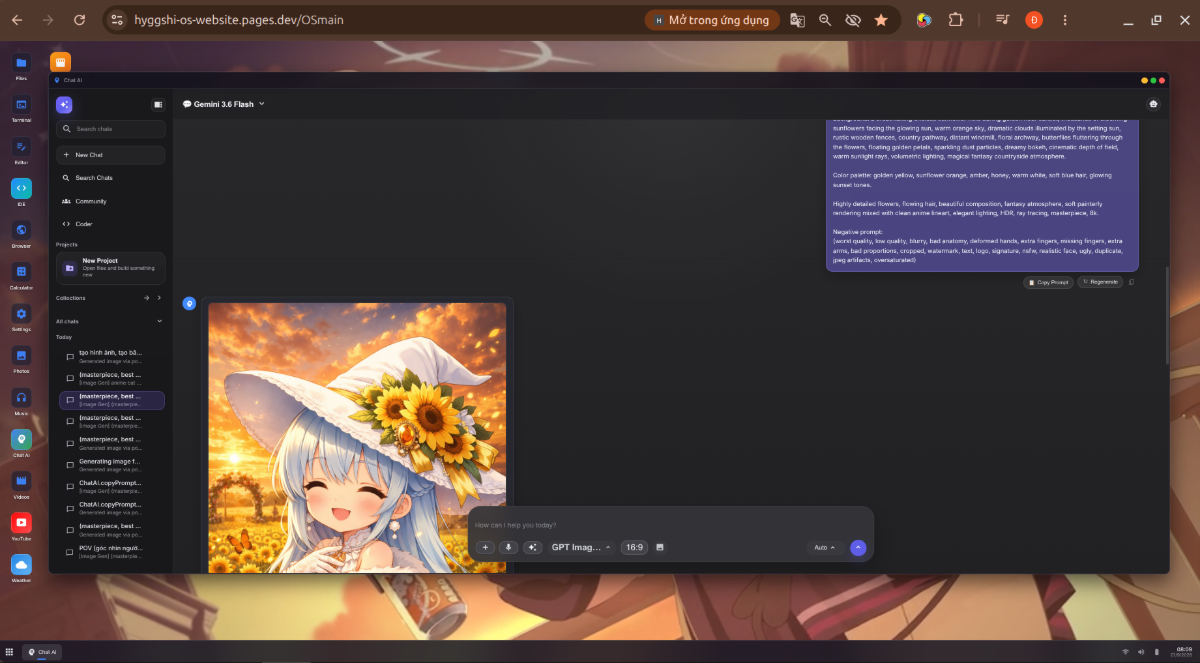Open the Editor app in the dock
The width and height of the screenshot is (1200, 663).
point(21,147)
